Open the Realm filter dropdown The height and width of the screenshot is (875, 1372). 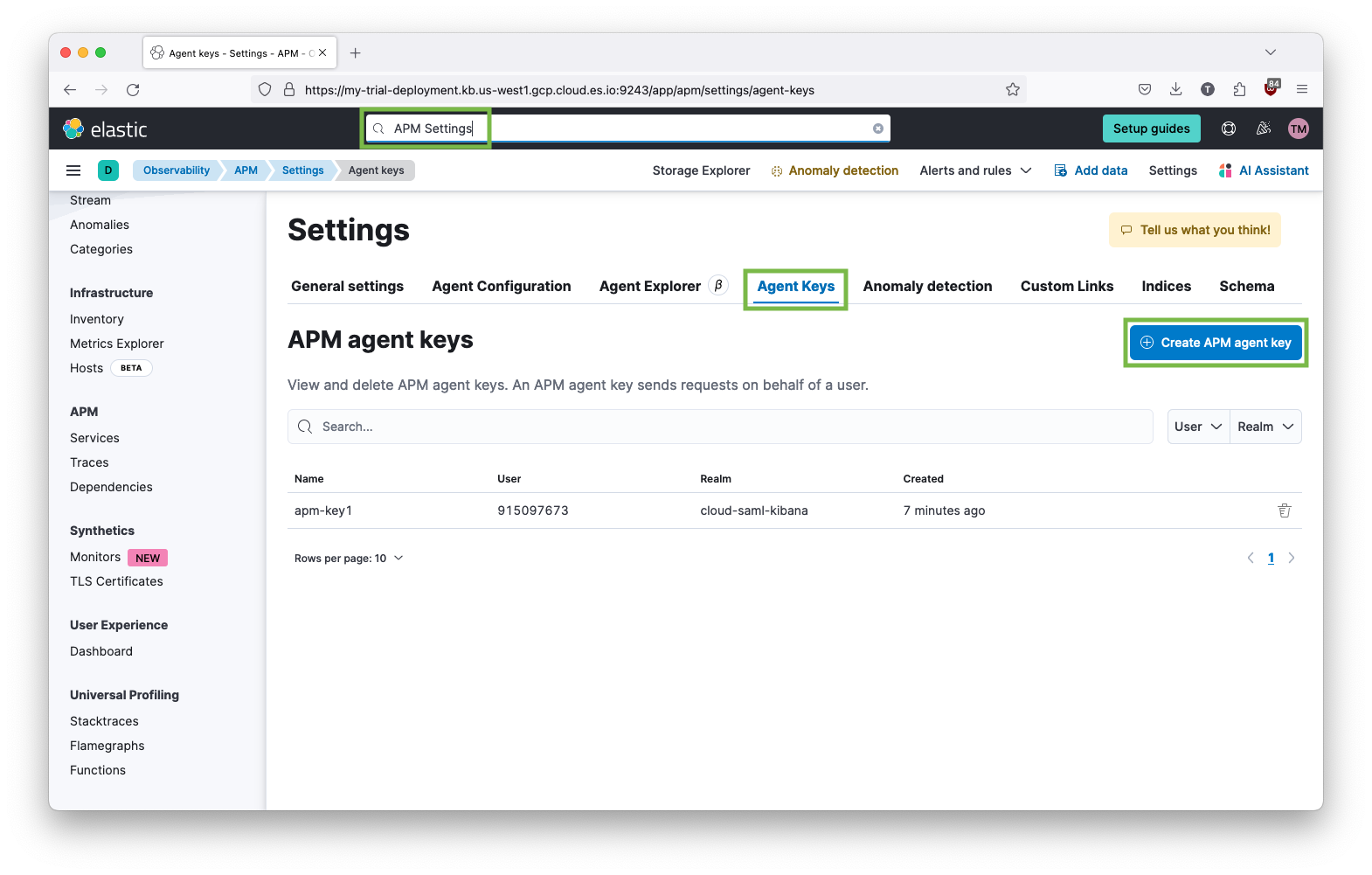[x=1265, y=427]
